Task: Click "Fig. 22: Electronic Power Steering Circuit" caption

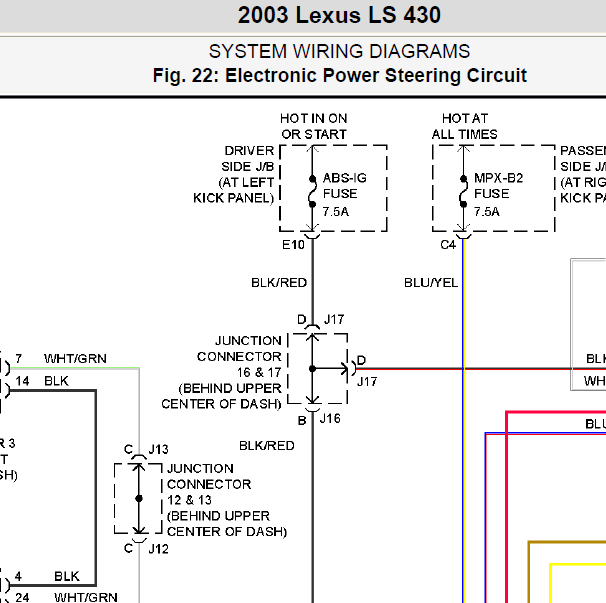Action: 339,75
